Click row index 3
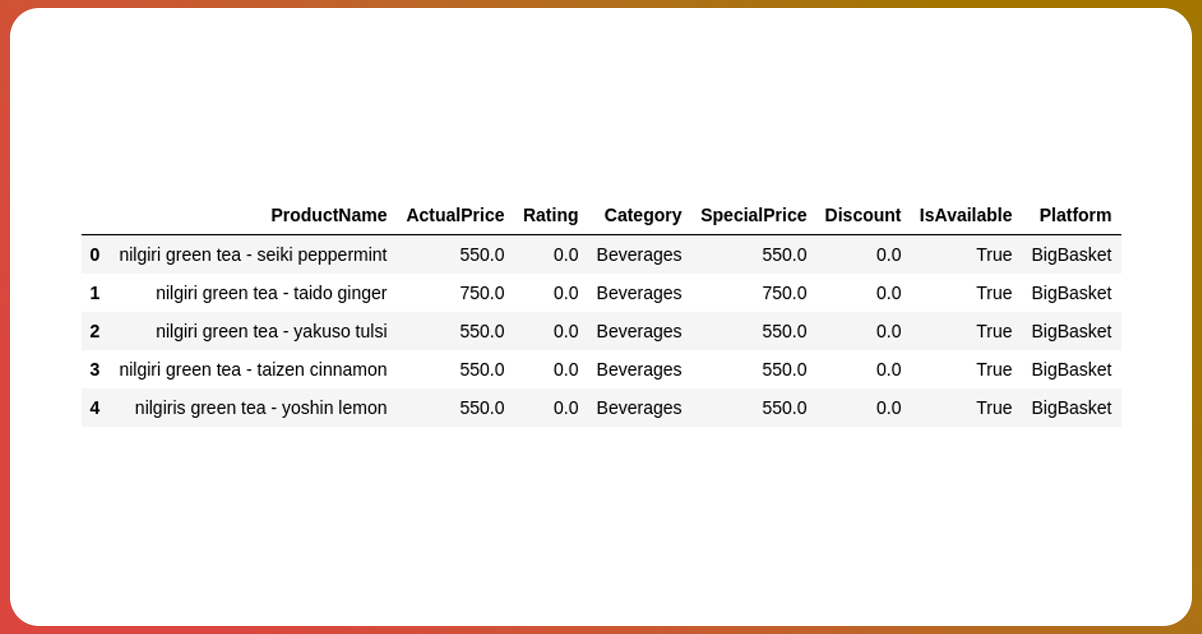Viewport: 1202px width, 634px height. (x=95, y=370)
